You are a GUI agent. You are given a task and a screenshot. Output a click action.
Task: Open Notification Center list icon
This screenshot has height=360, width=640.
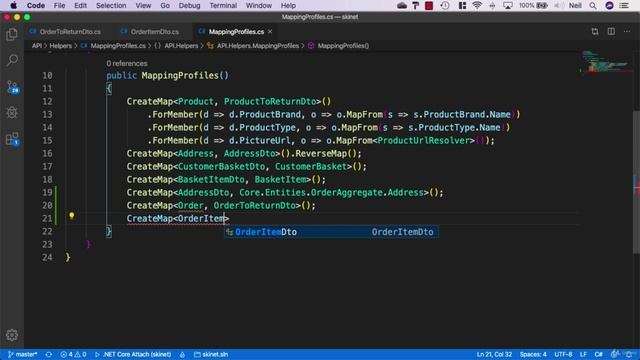(624, 5)
